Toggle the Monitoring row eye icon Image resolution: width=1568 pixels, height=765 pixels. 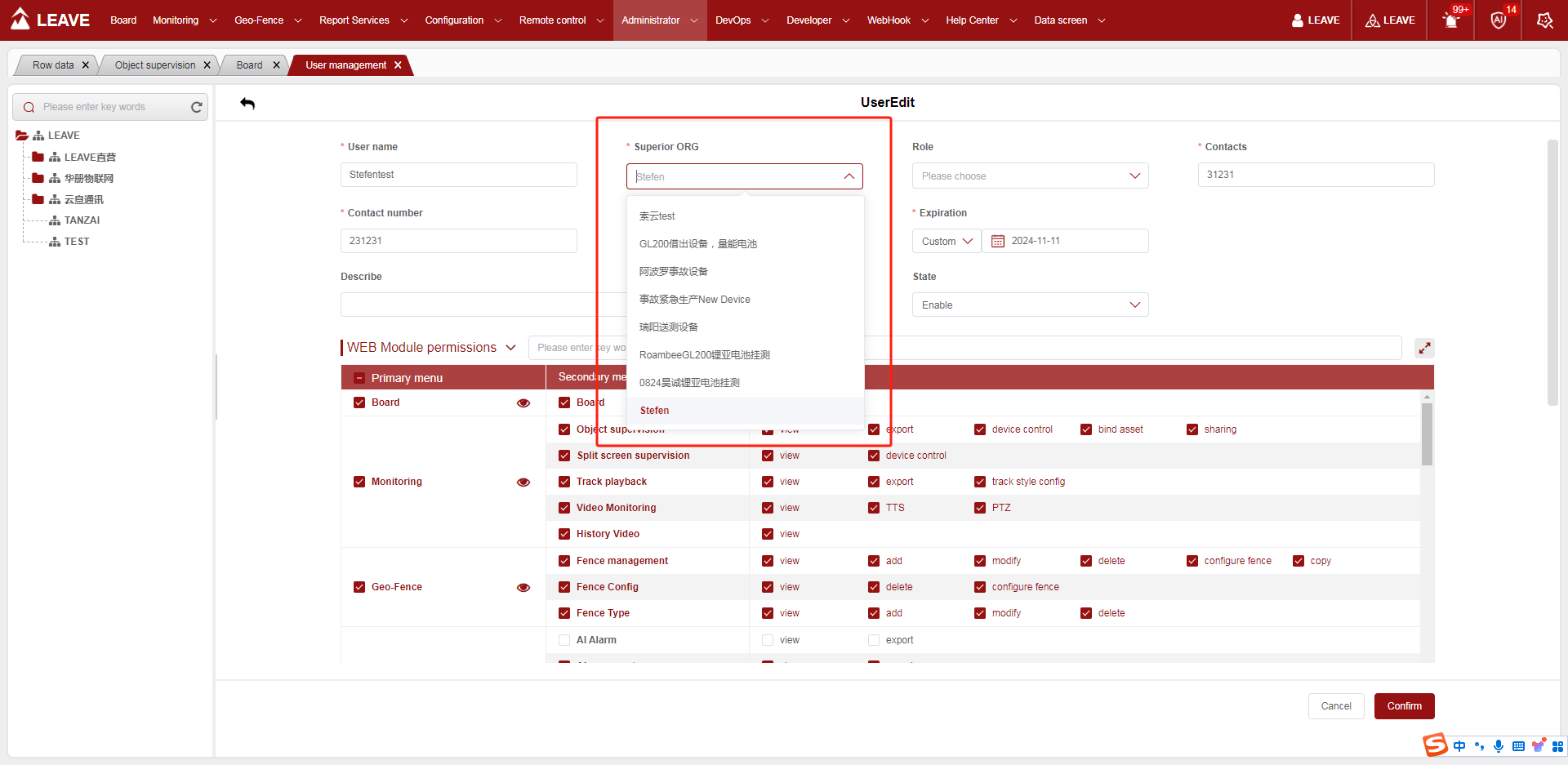(523, 482)
